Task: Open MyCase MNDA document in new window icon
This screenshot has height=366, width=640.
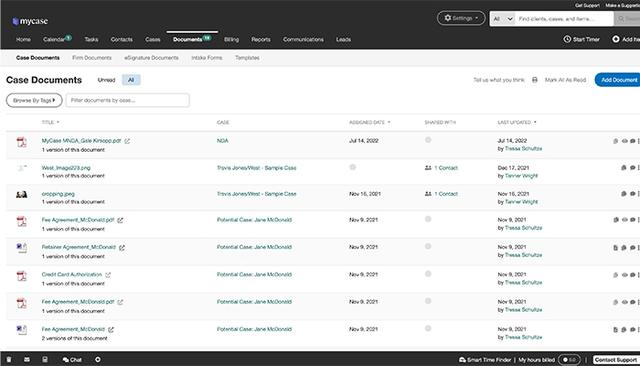Action: (127, 141)
